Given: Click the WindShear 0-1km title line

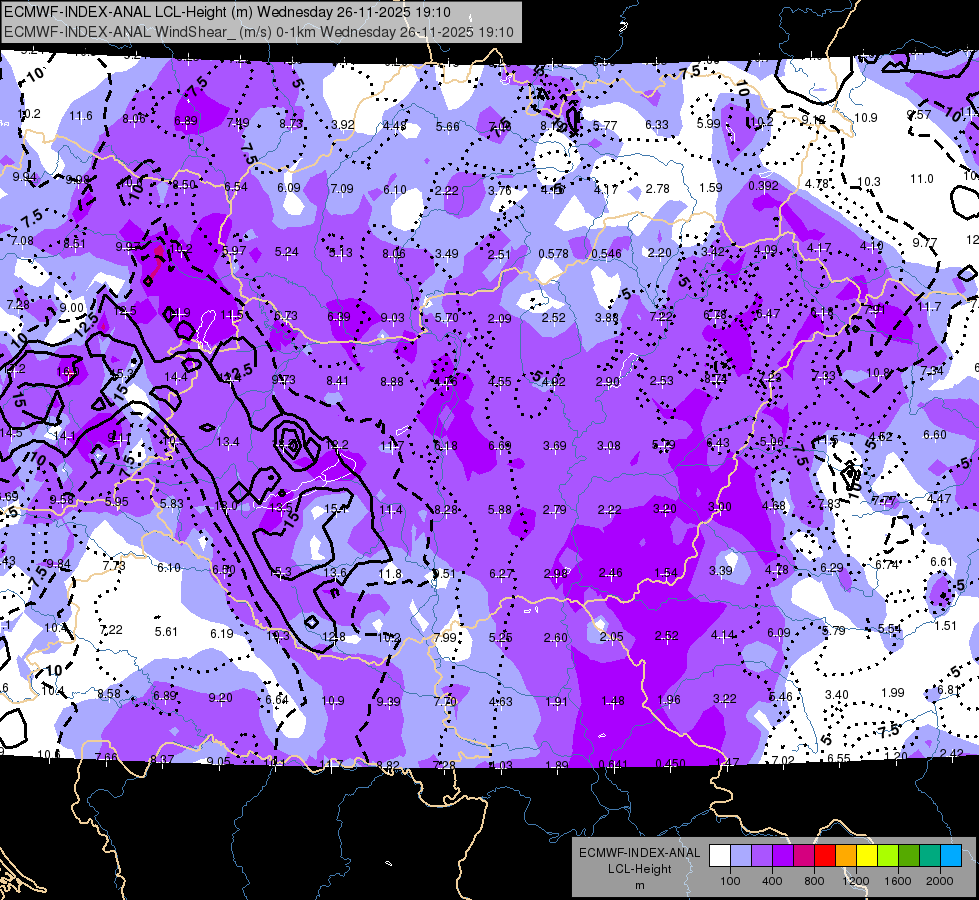Looking at the screenshot, I should click(x=258, y=32).
